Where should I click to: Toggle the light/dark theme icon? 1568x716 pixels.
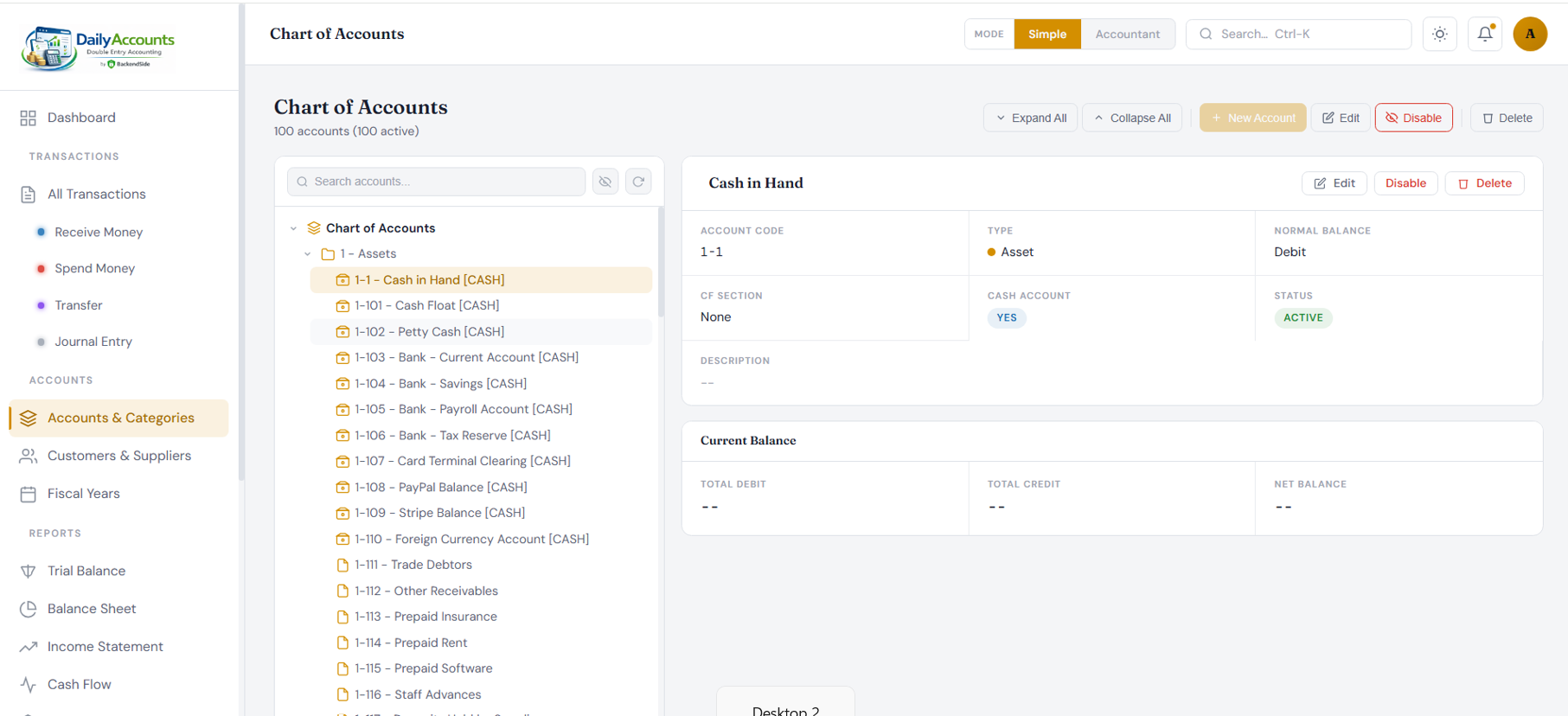pyautogui.click(x=1440, y=34)
